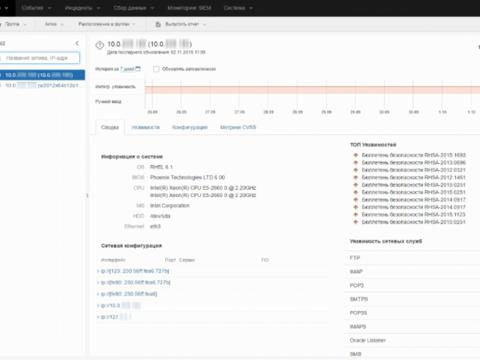Image resolution: width=480 pixels, height=360 pixels.
Task: Open the События menu
Action: click(x=36, y=8)
